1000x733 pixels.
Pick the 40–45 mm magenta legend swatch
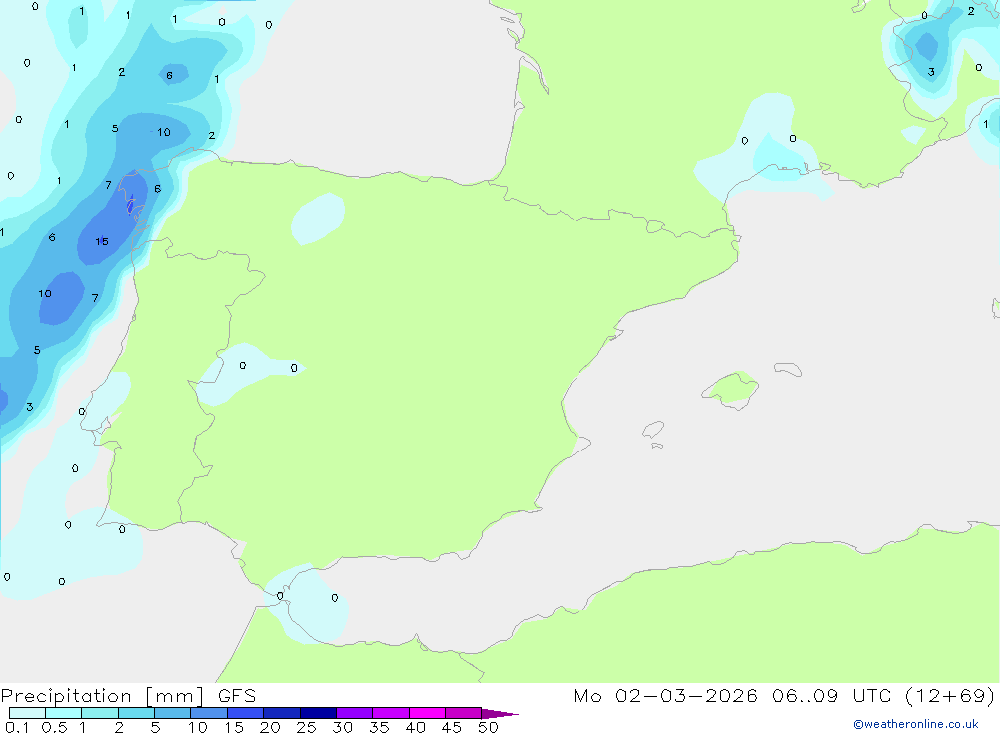click(427, 713)
